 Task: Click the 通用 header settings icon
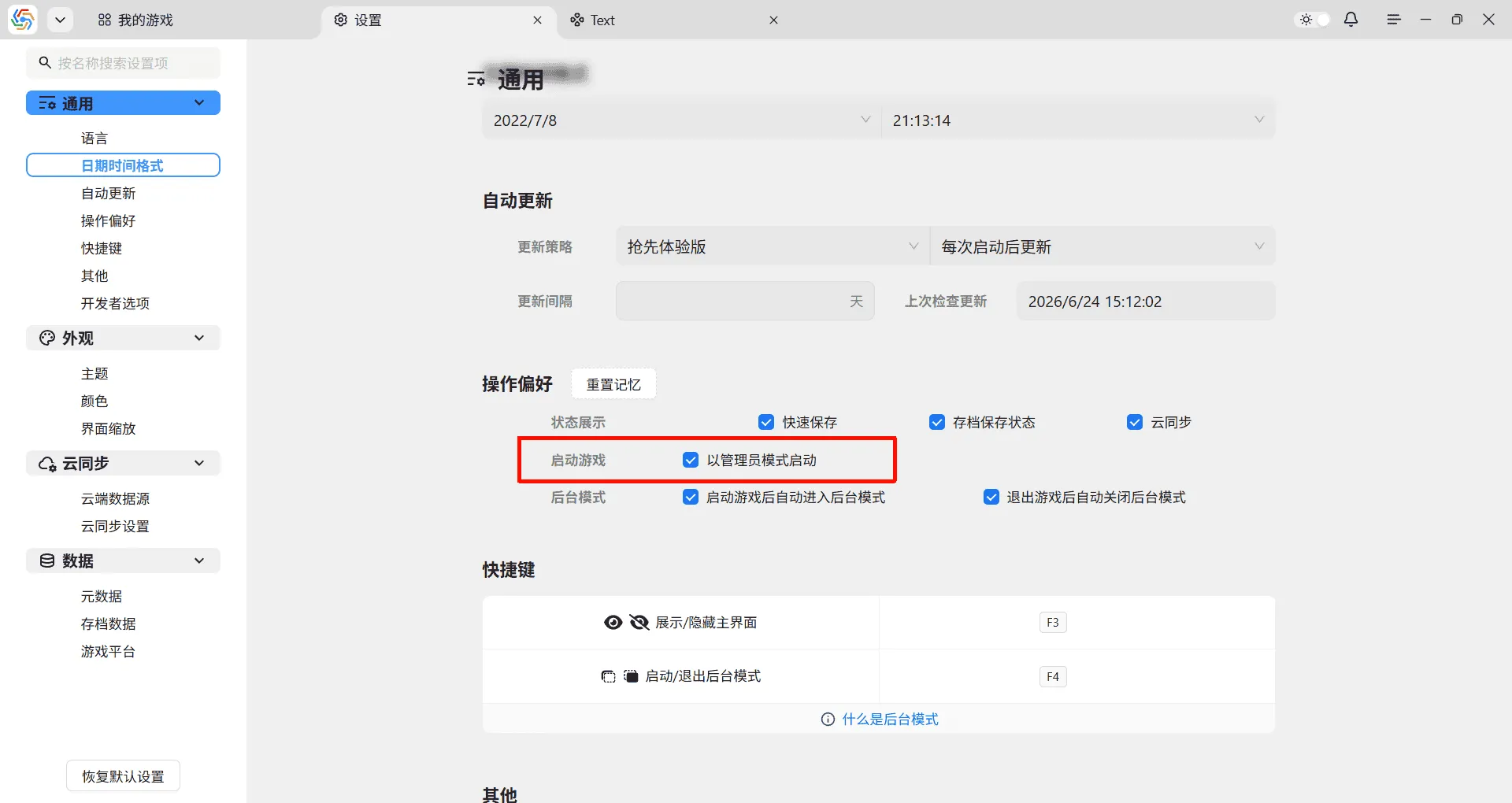coord(476,79)
